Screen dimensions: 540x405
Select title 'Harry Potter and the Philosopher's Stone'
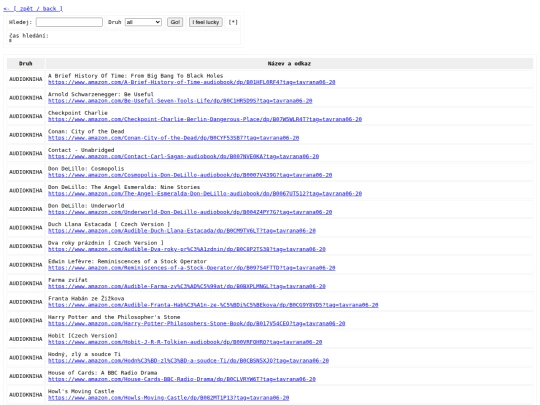tap(114, 318)
